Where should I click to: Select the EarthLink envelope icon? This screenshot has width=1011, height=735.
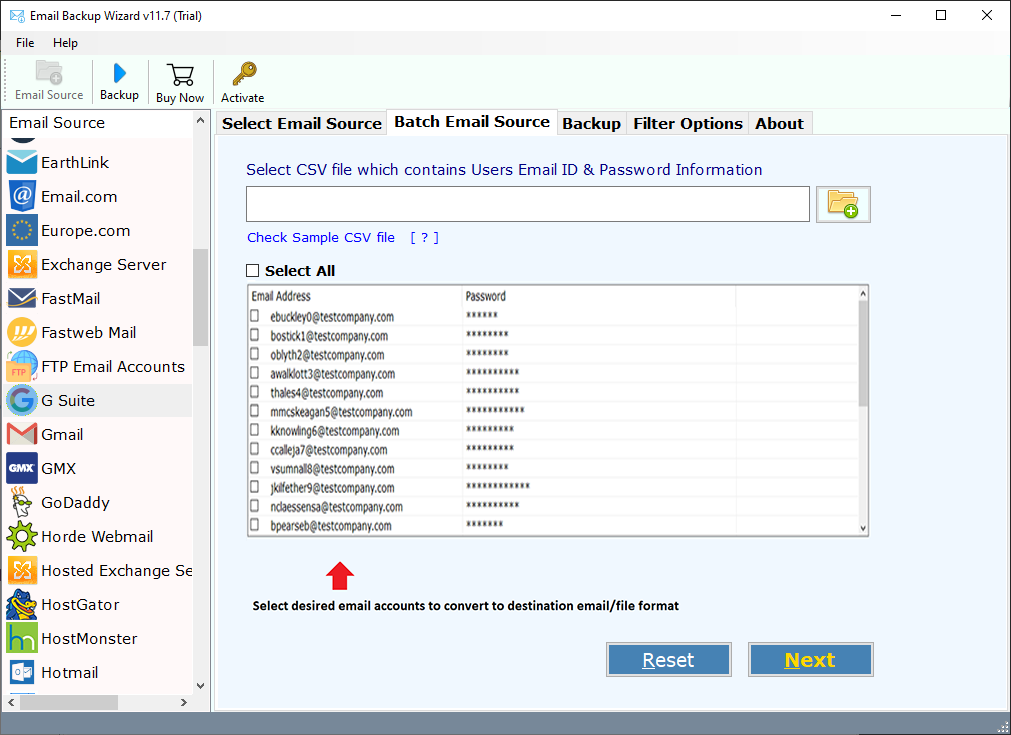coord(22,162)
